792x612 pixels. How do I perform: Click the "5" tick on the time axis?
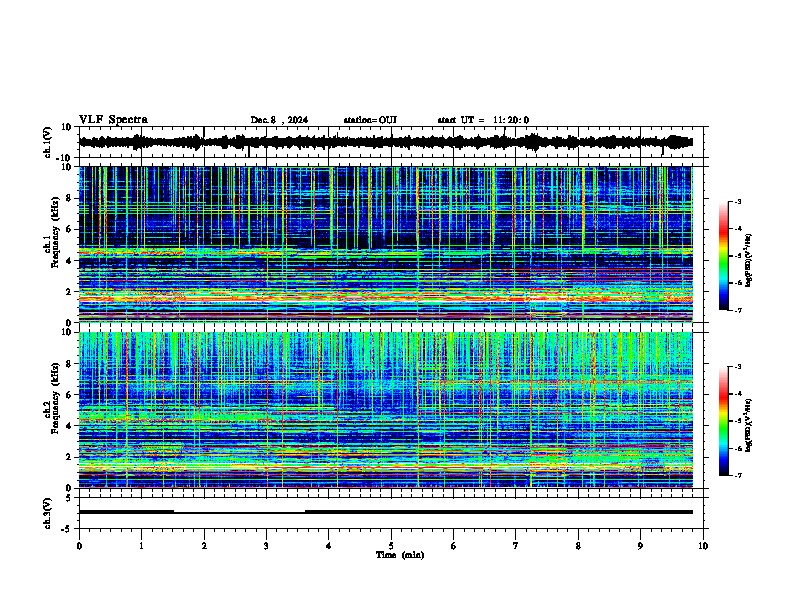click(391, 546)
